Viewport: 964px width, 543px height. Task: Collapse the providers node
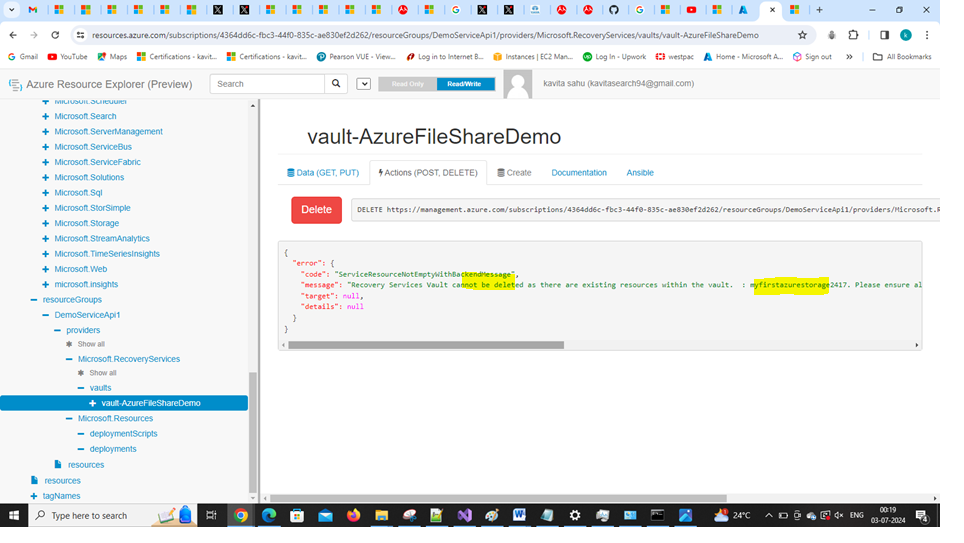(57, 330)
